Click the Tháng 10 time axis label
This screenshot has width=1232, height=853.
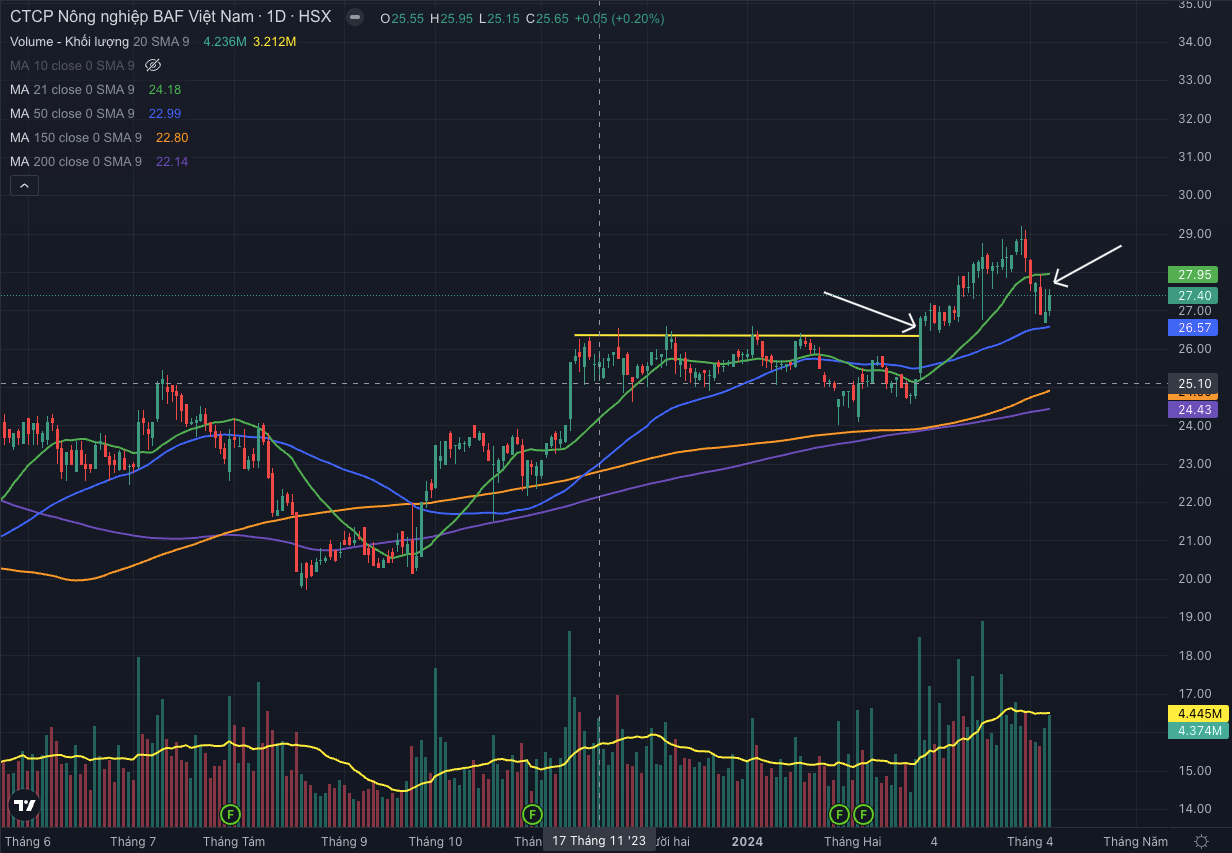click(435, 842)
